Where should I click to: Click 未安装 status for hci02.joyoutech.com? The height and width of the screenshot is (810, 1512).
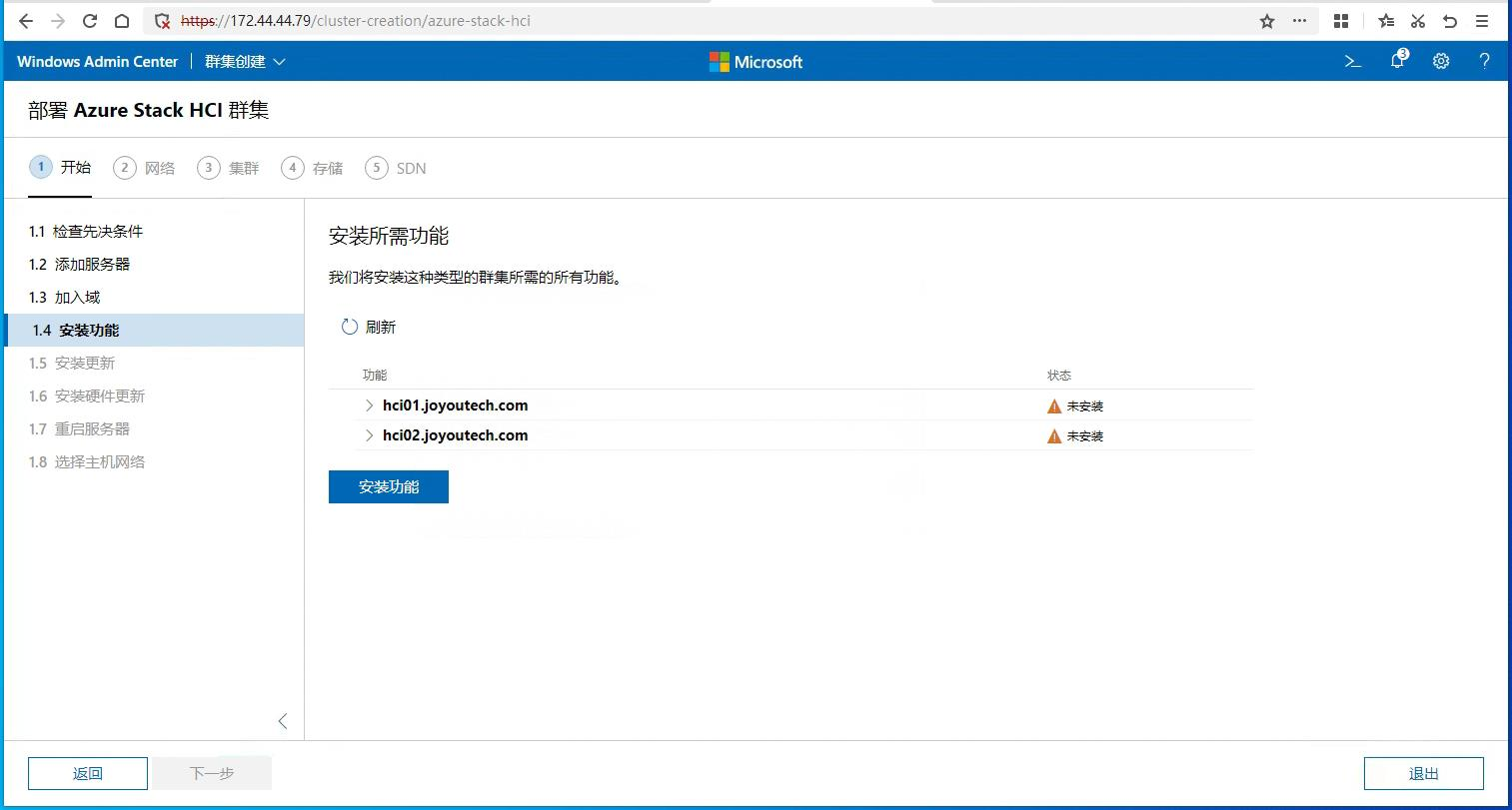point(1085,436)
